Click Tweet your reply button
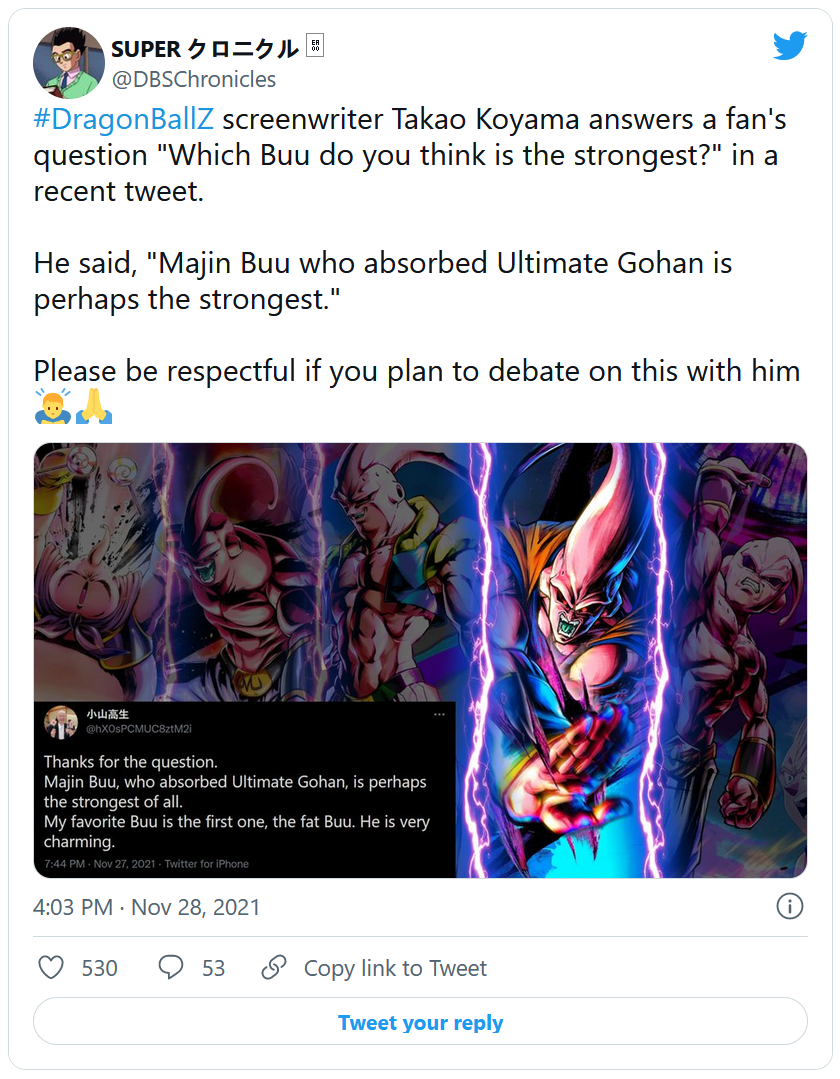The height and width of the screenshot is (1079, 840). [420, 1022]
